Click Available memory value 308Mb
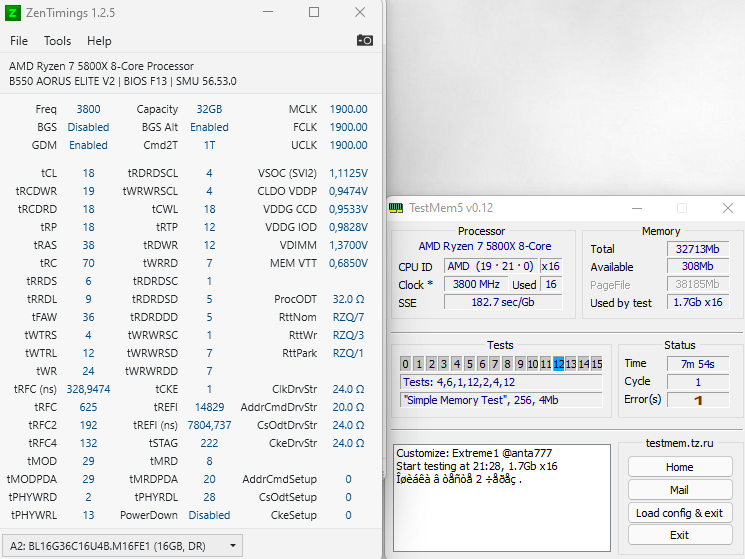 (697, 266)
